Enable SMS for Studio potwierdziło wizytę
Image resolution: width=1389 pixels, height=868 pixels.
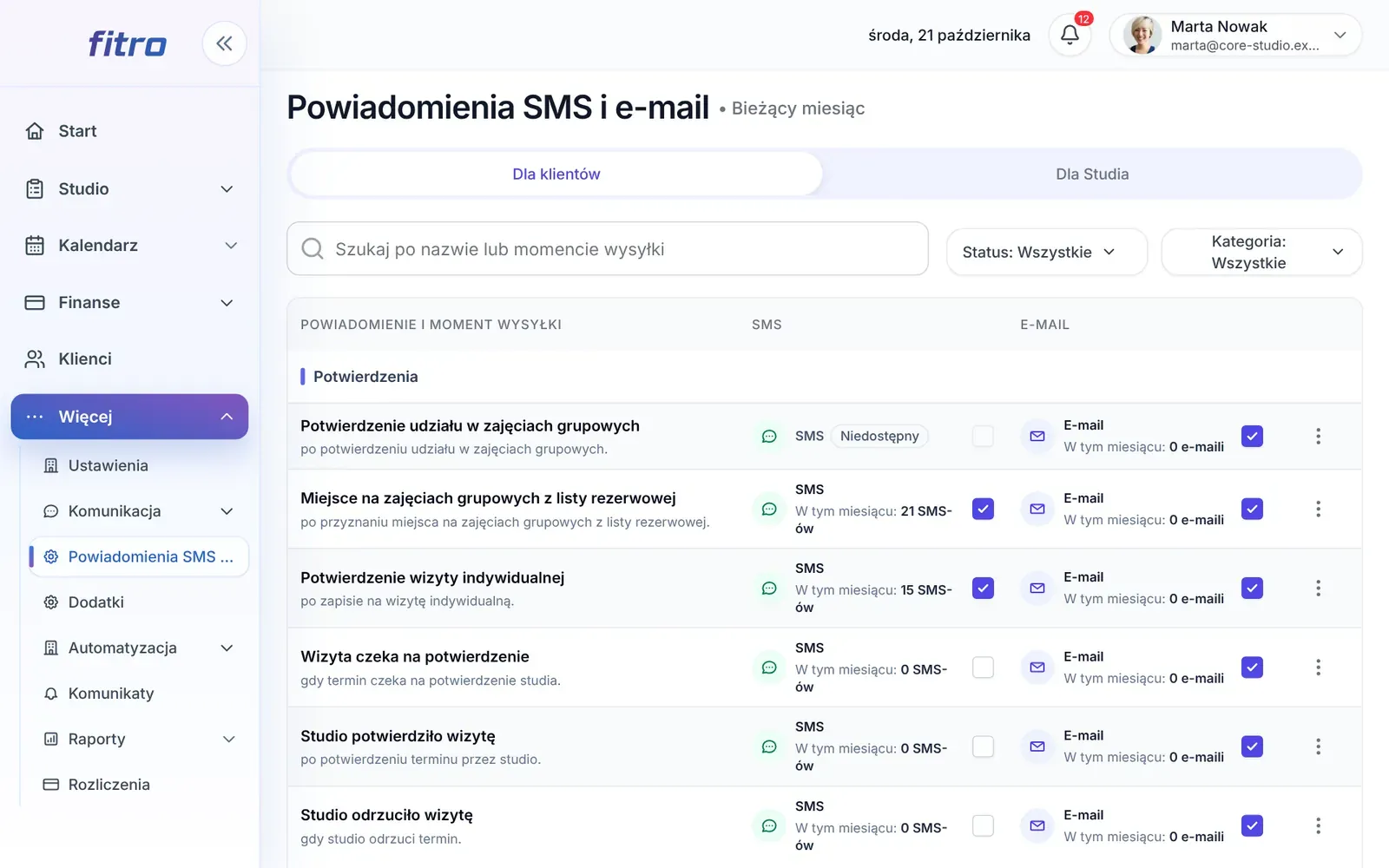click(983, 746)
